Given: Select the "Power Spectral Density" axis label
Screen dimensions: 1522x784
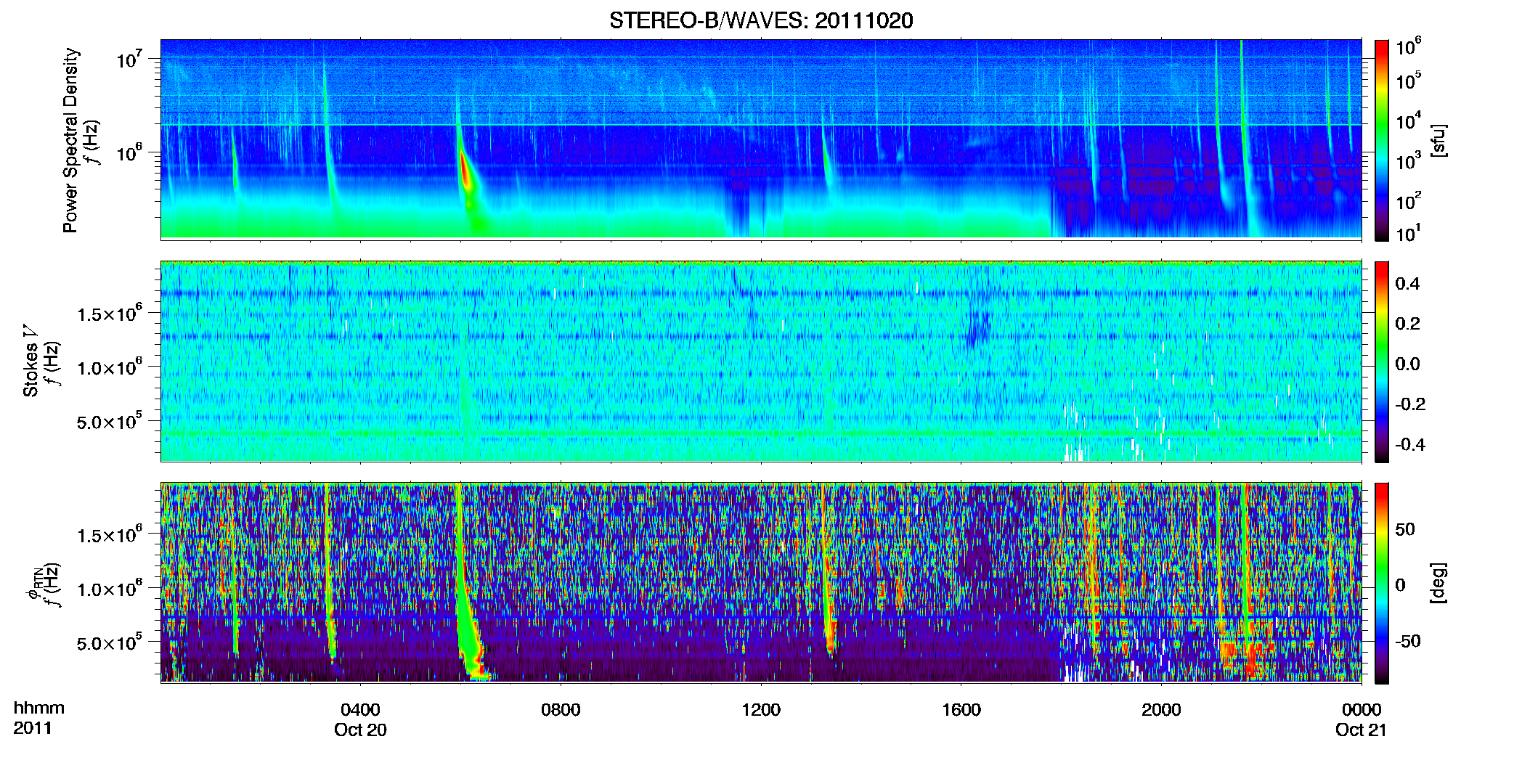Looking at the screenshot, I should click(70, 140).
